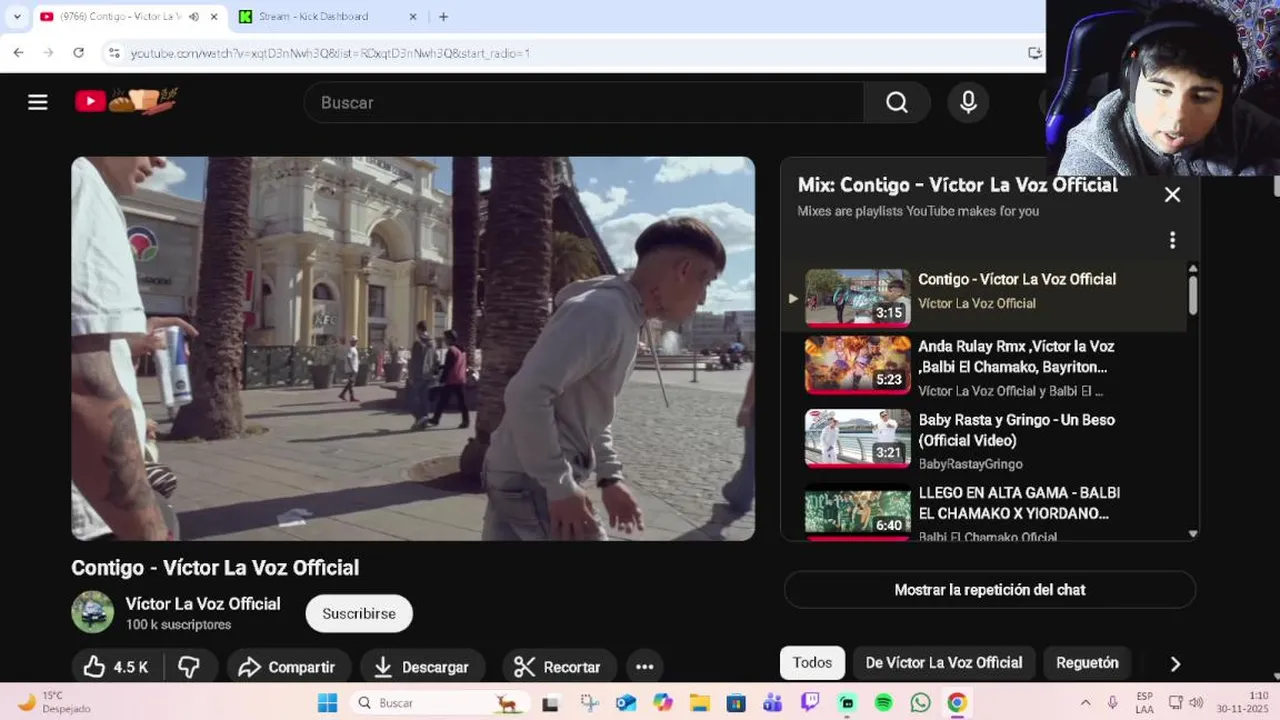Viewport: 1280px width, 720px height.
Task: Go to YouTube home via logo
Action: tap(126, 101)
